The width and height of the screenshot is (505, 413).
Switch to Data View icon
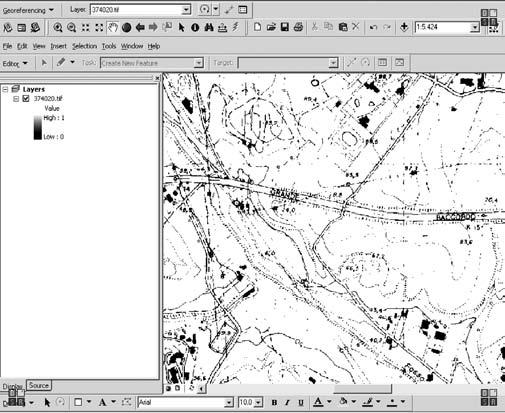(x=168, y=389)
